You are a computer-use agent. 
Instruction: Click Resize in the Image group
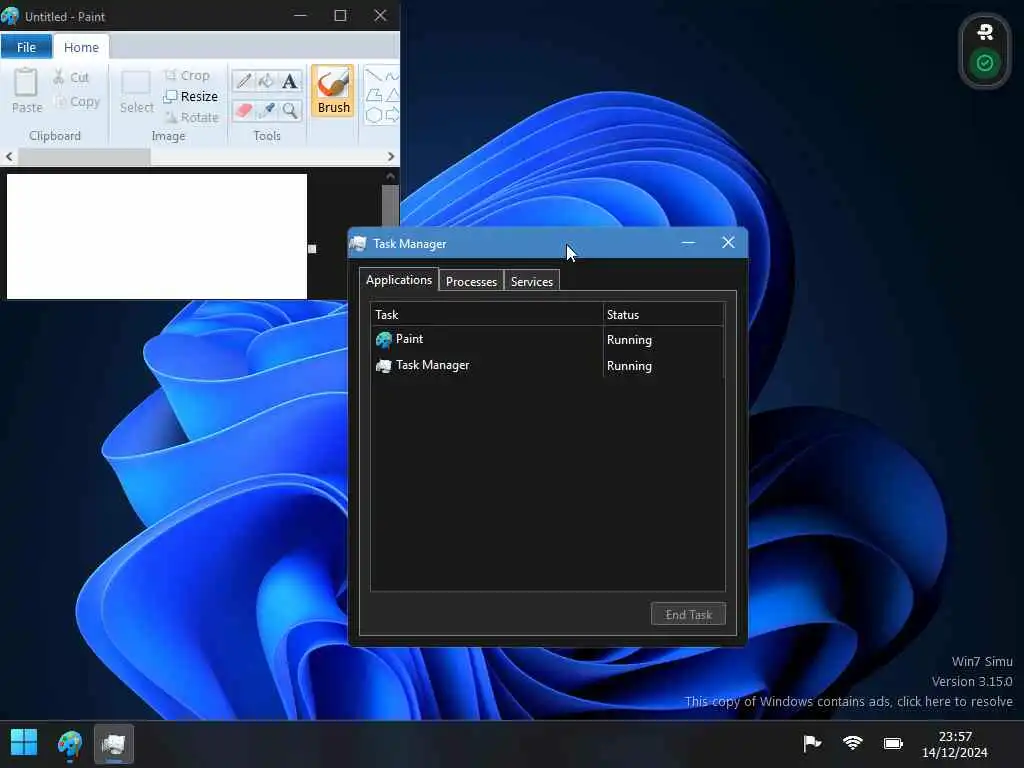pyautogui.click(x=190, y=96)
